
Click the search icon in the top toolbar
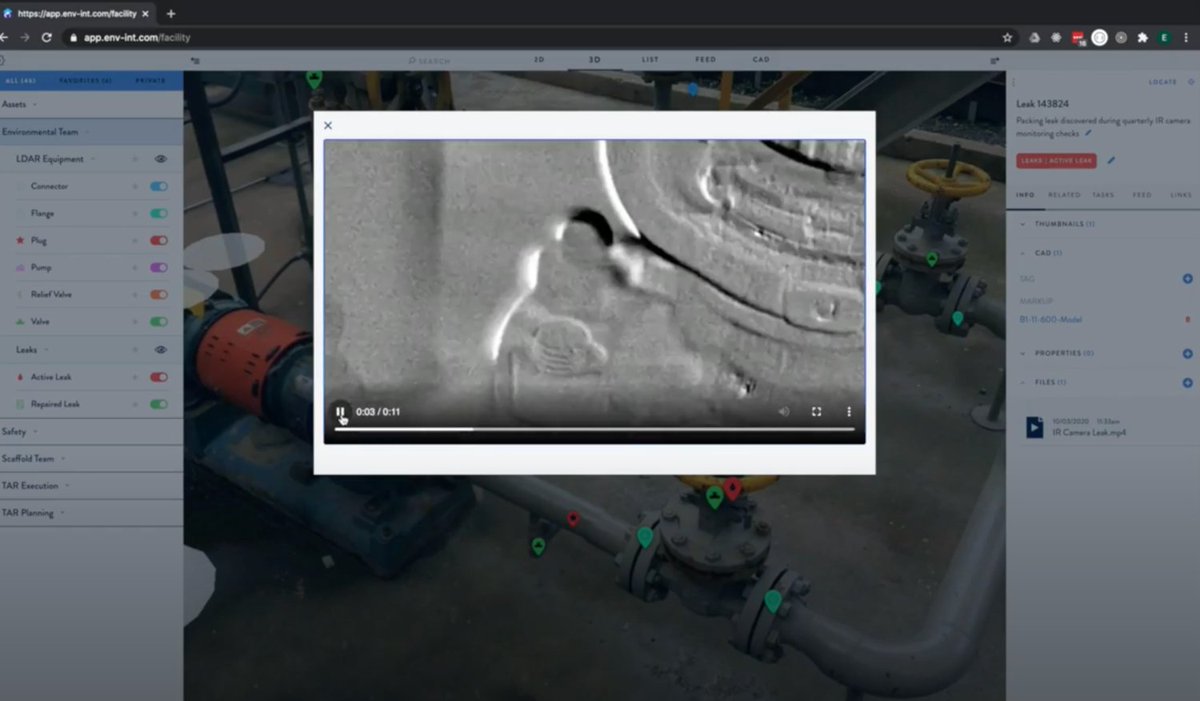point(411,60)
